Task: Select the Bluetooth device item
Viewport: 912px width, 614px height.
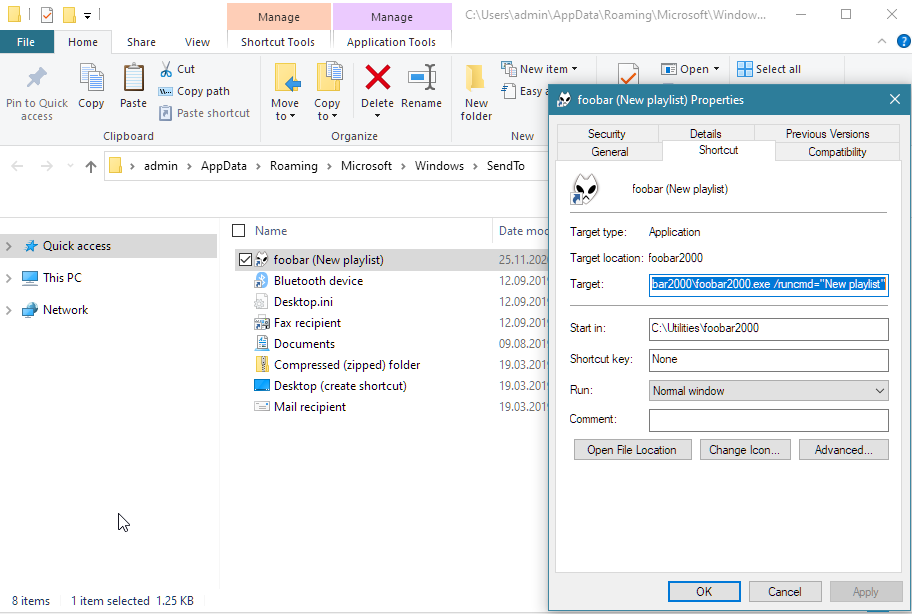Action: tap(318, 281)
